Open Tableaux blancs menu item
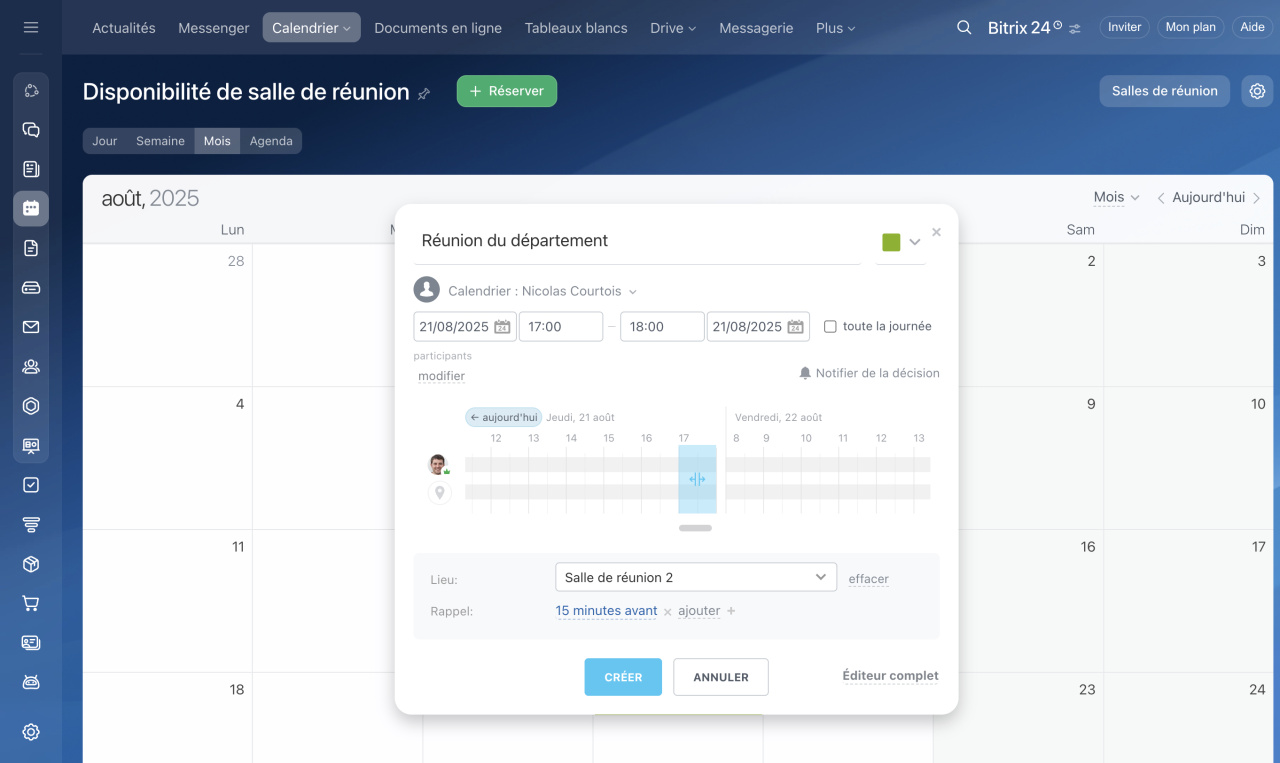1280x763 pixels. [576, 28]
